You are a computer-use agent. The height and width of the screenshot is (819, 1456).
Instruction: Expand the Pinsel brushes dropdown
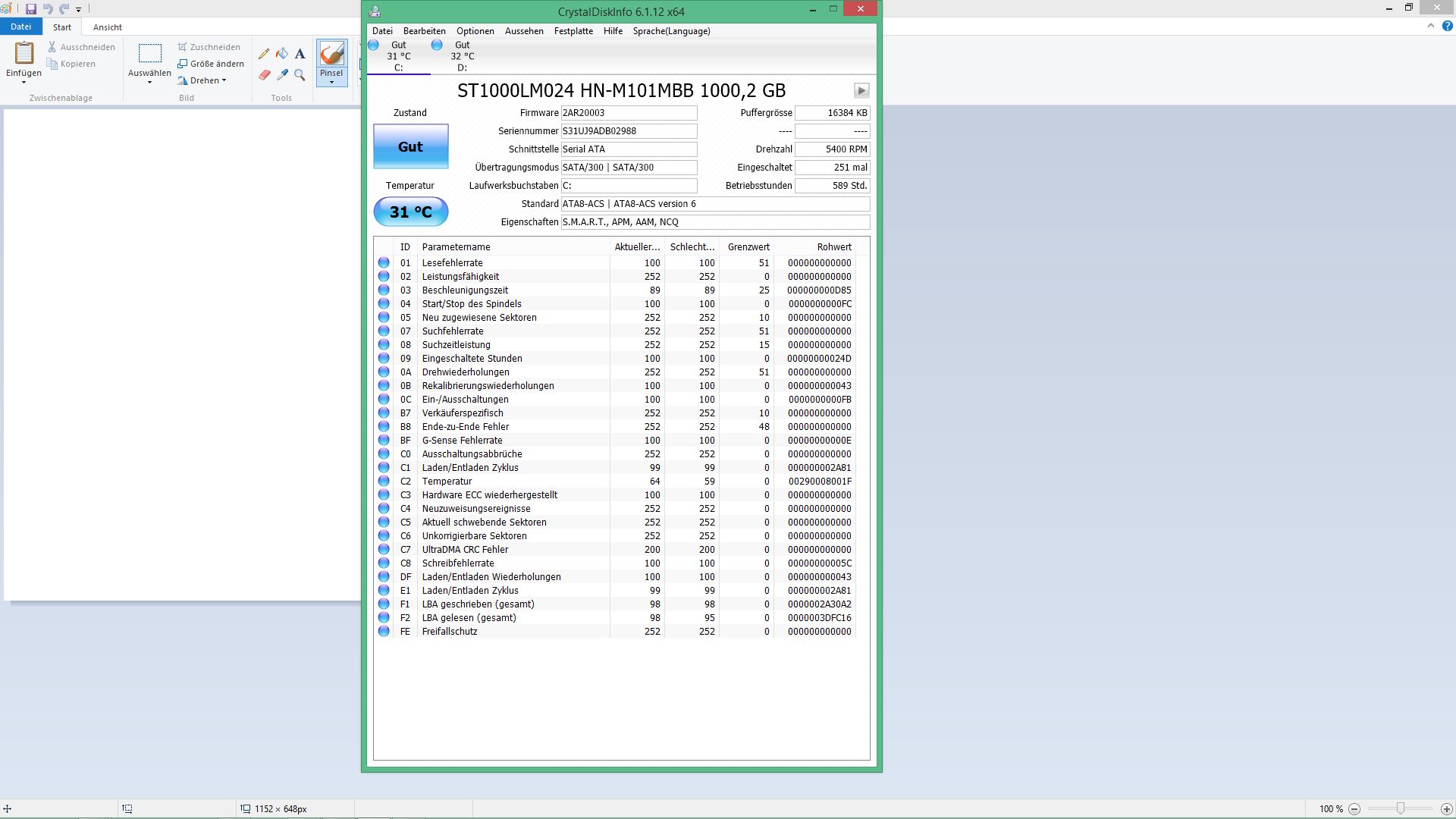[331, 82]
